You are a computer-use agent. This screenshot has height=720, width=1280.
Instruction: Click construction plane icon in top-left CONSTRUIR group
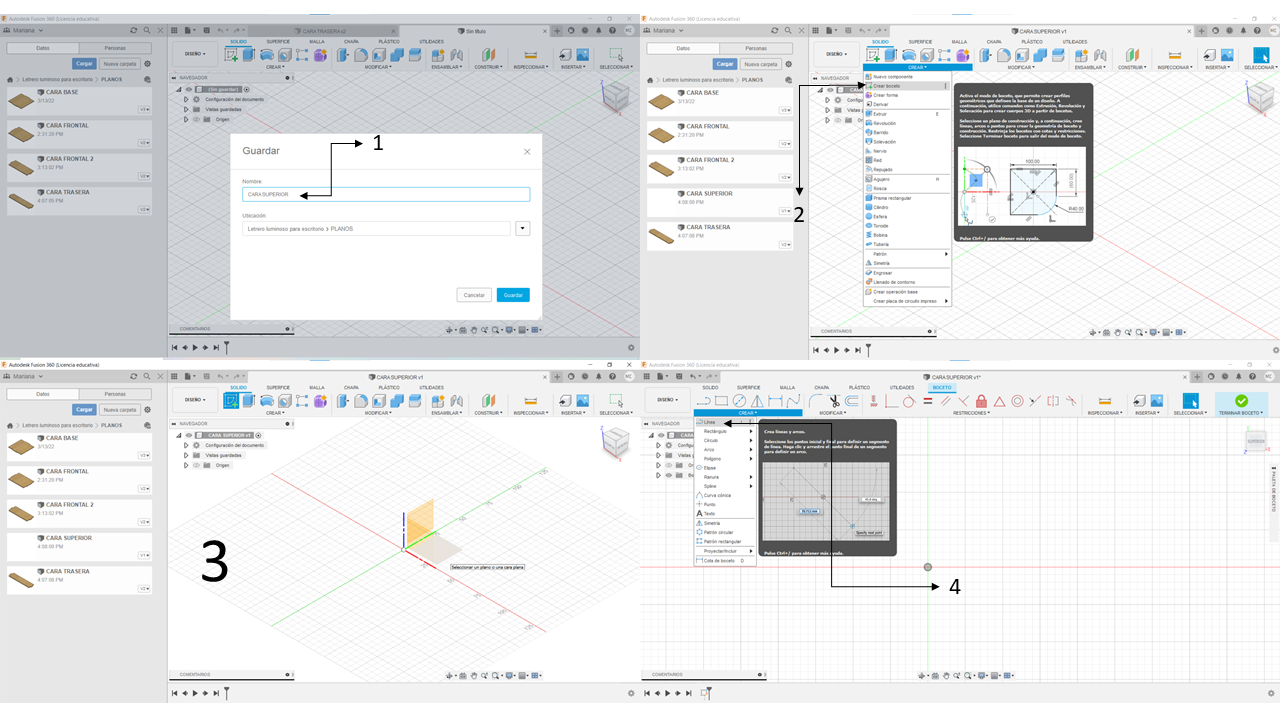pyautogui.click(x=488, y=55)
